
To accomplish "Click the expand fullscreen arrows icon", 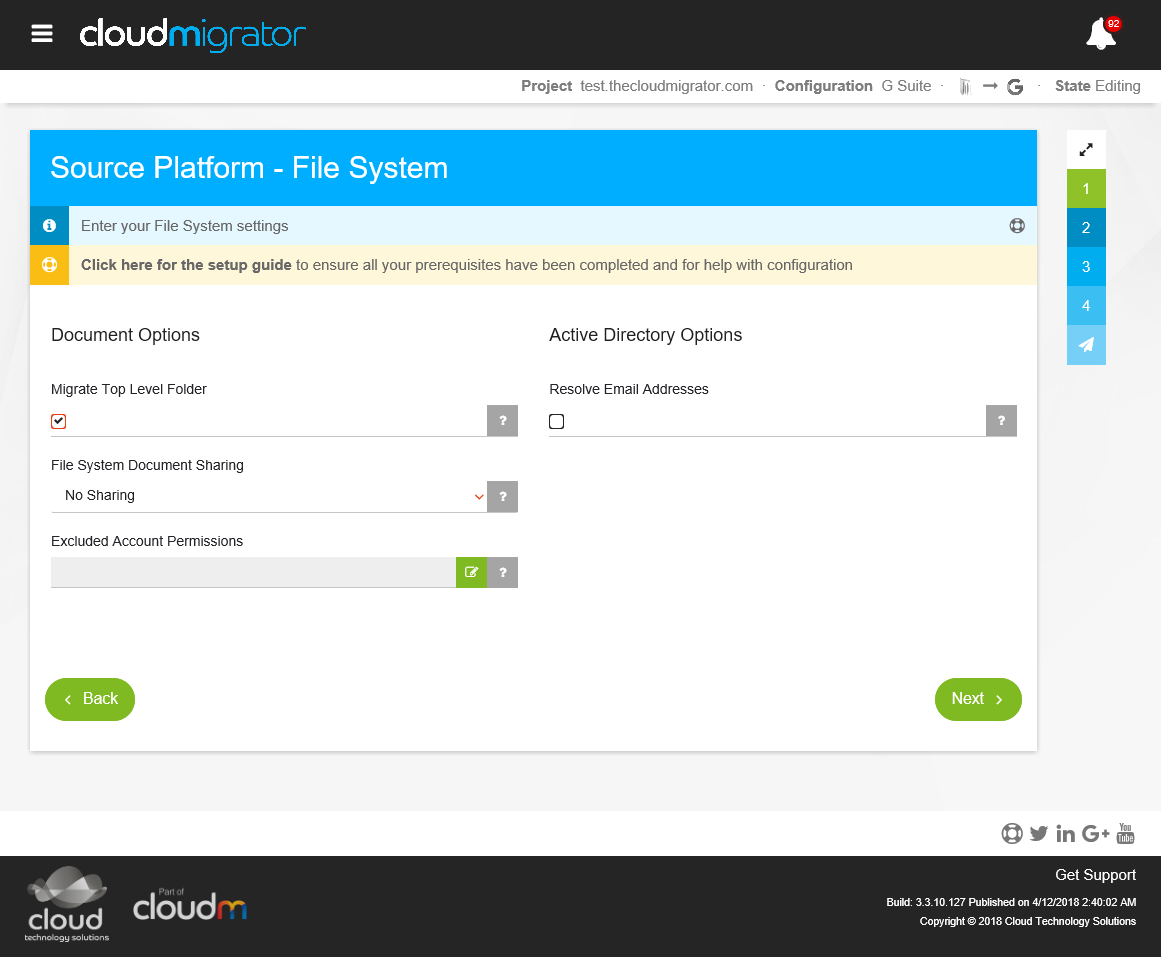I will (x=1086, y=150).
